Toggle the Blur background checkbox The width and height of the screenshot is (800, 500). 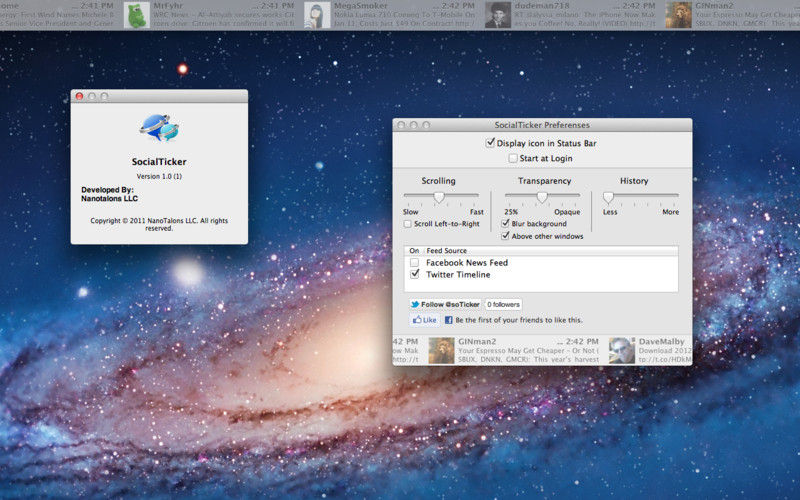pyautogui.click(x=505, y=223)
